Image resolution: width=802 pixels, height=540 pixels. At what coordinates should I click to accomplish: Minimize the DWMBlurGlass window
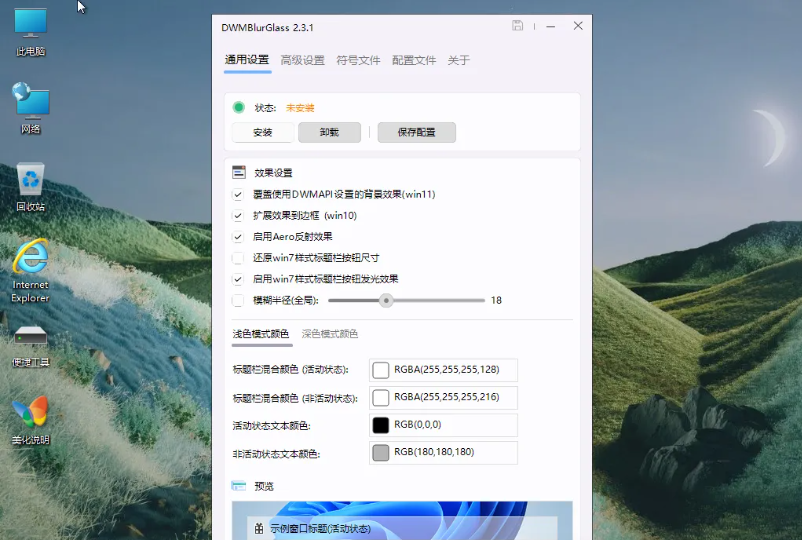point(550,26)
